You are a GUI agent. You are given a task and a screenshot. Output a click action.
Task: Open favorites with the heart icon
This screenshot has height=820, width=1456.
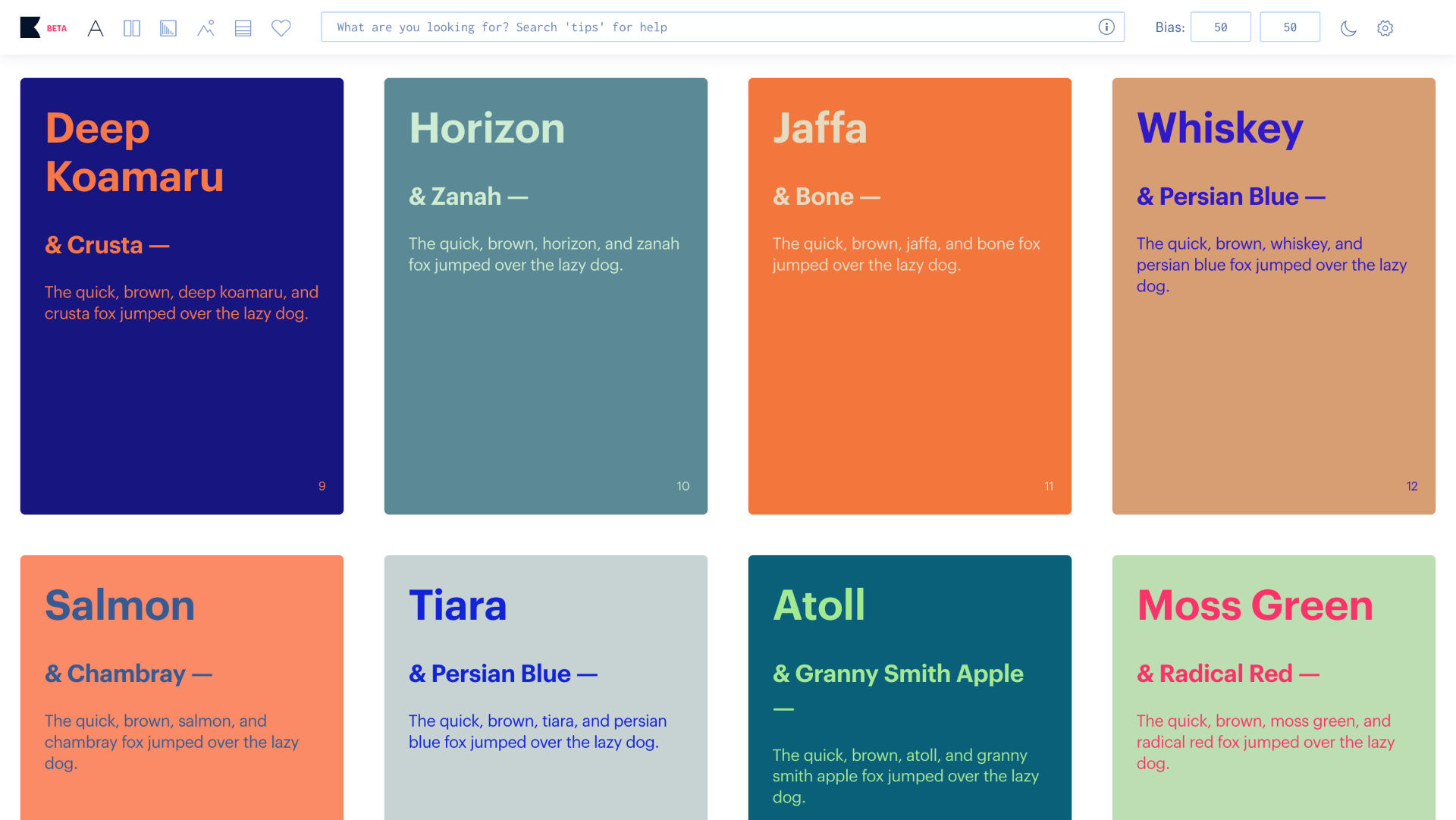pos(281,28)
